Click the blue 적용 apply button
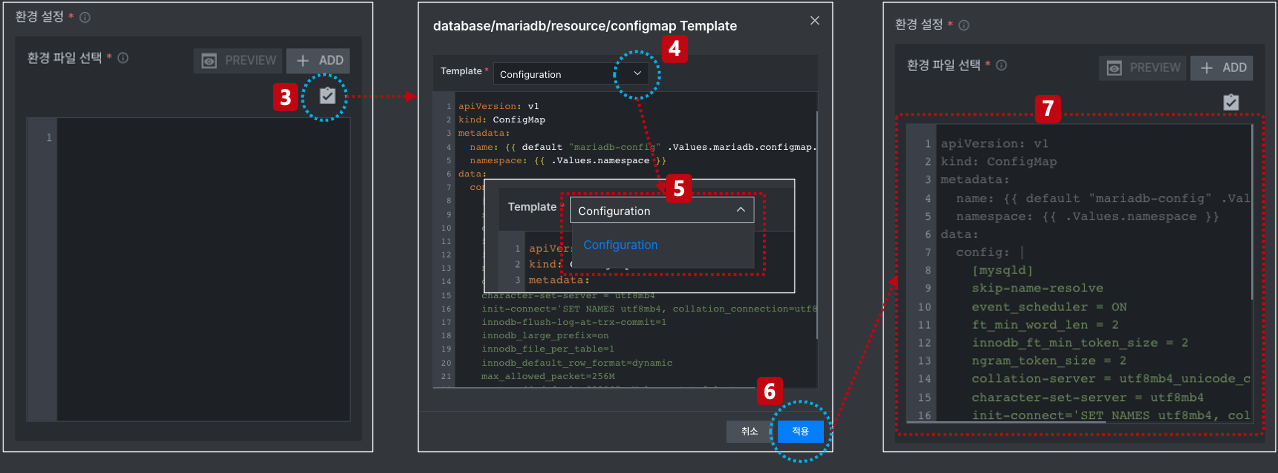 pos(800,431)
